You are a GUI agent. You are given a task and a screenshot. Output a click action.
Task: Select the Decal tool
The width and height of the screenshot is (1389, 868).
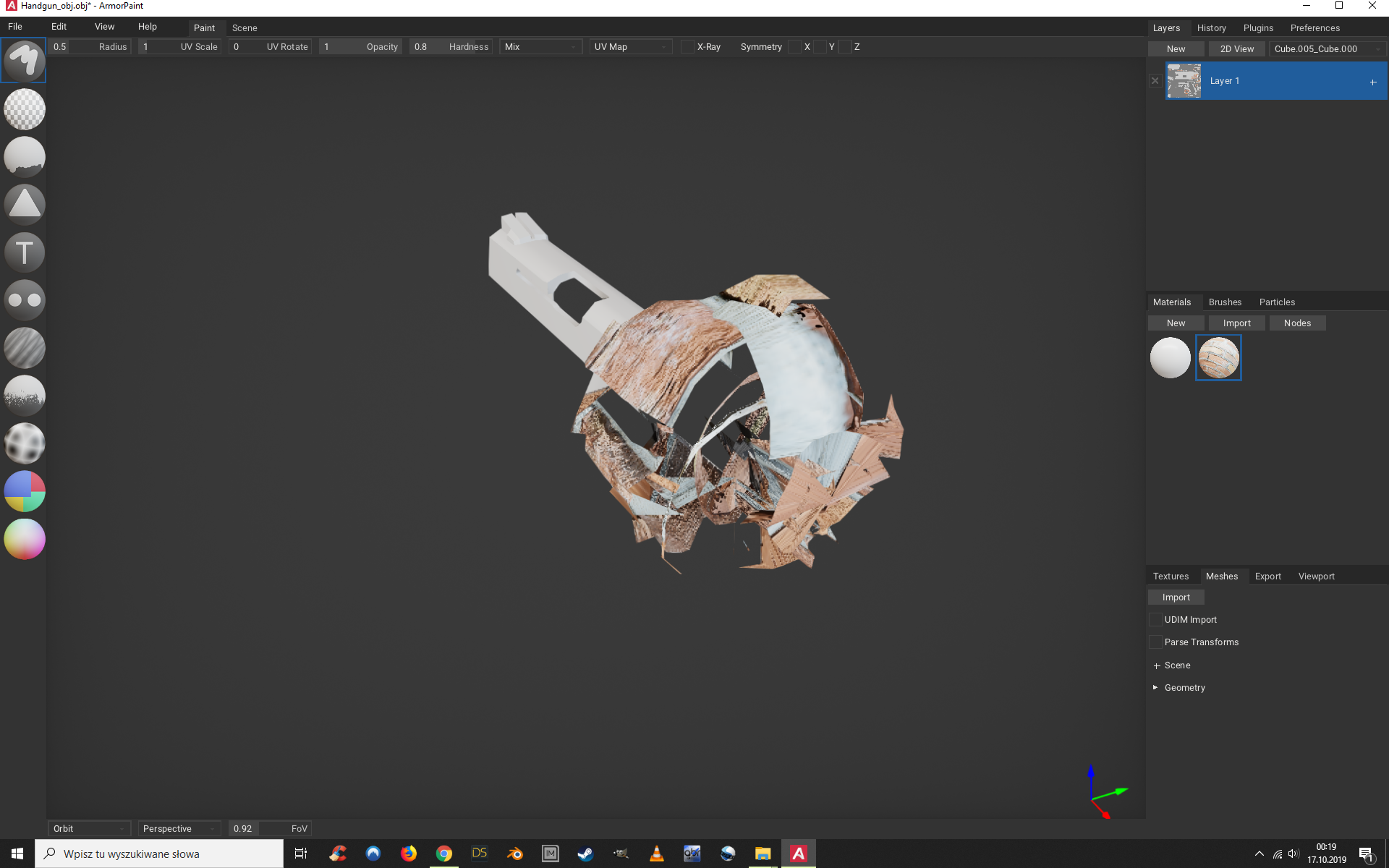(x=24, y=204)
